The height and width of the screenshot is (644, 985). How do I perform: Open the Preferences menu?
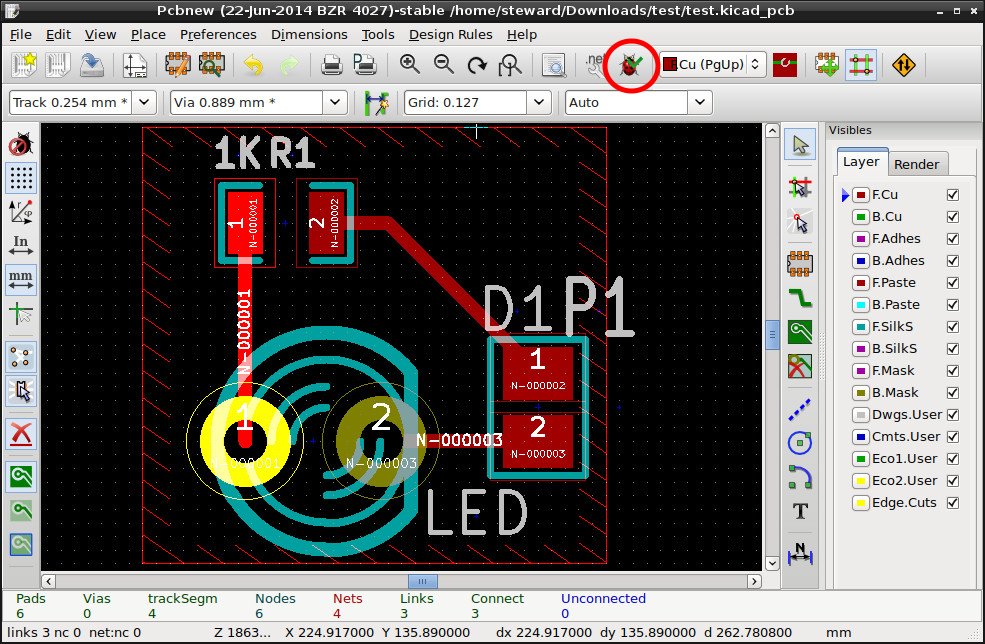tap(218, 35)
